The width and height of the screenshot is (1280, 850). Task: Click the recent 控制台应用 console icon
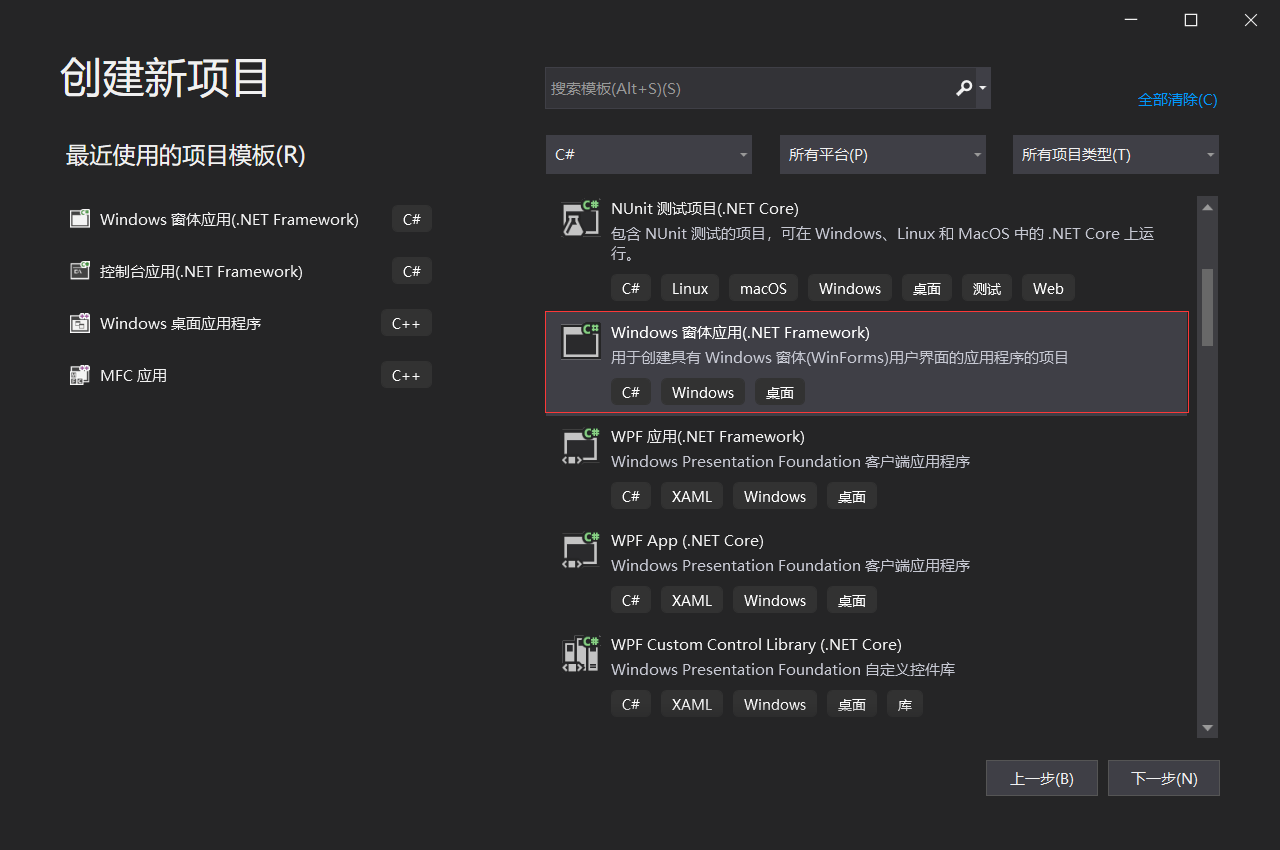tap(80, 271)
